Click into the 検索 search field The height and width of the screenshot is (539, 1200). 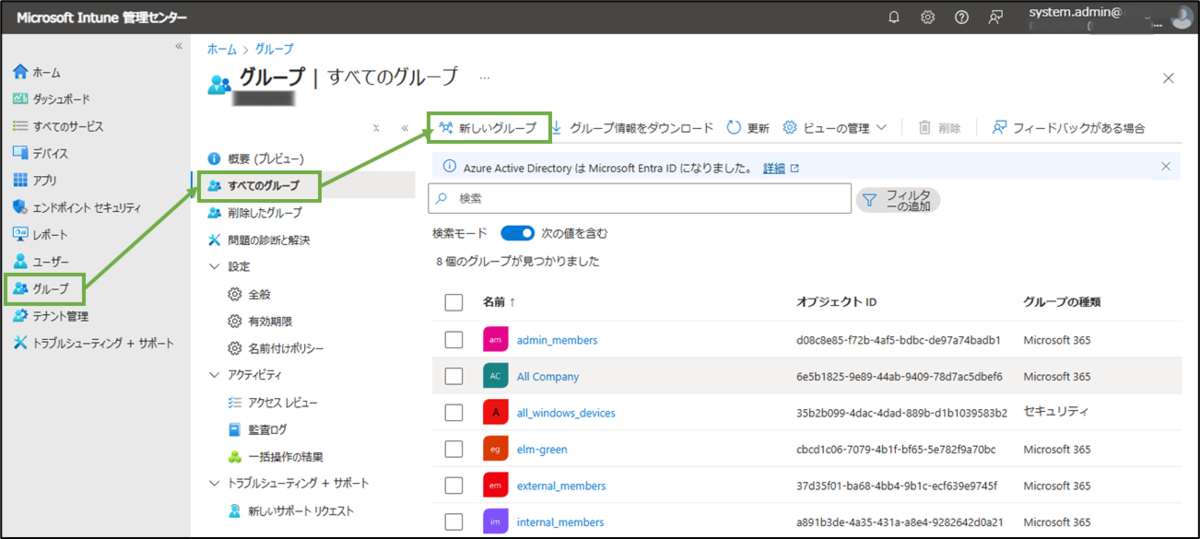[640, 199]
